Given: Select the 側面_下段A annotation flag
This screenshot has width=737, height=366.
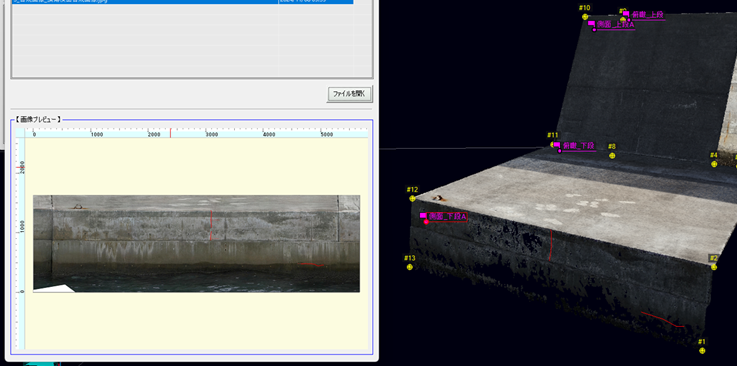Looking at the screenshot, I should tap(423, 215).
